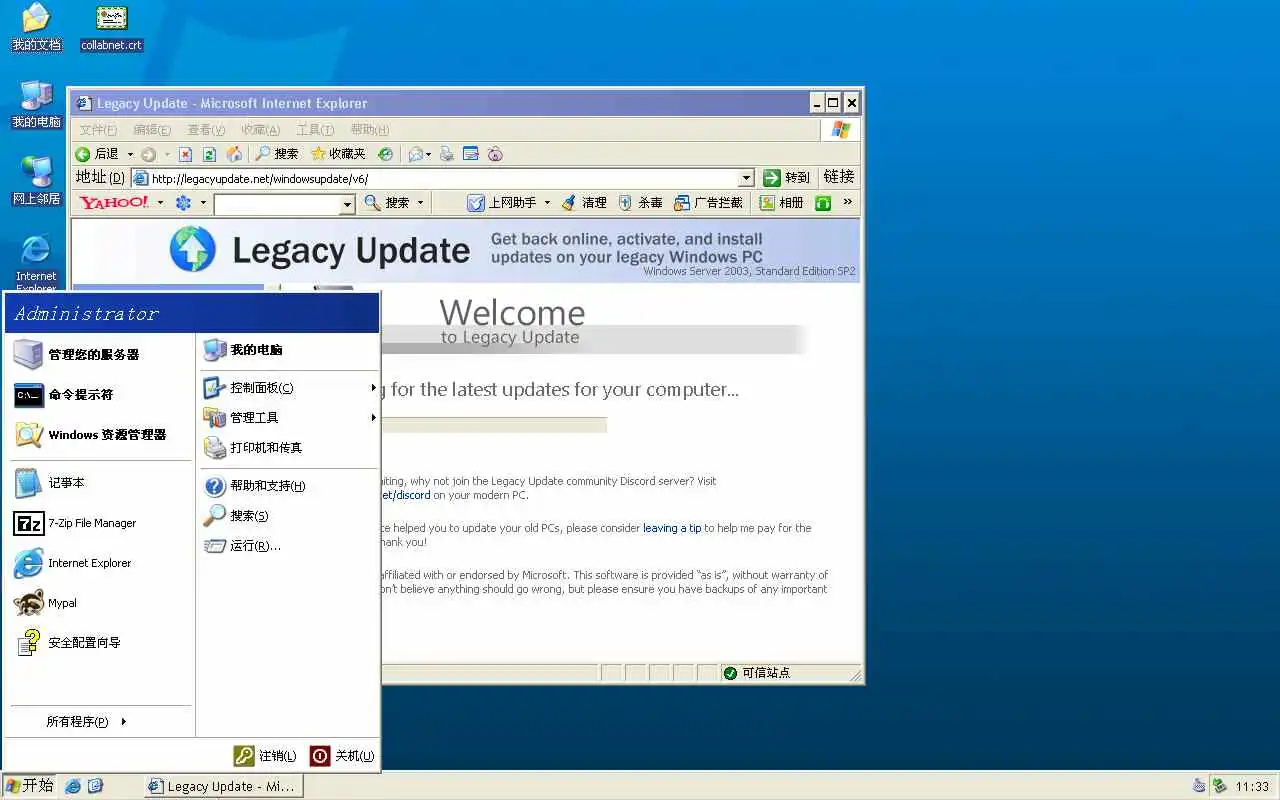The height and width of the screenshot is (800, 1280).
Task: Click the Edit page icon in IE toolbar
Action: [471, 154]
